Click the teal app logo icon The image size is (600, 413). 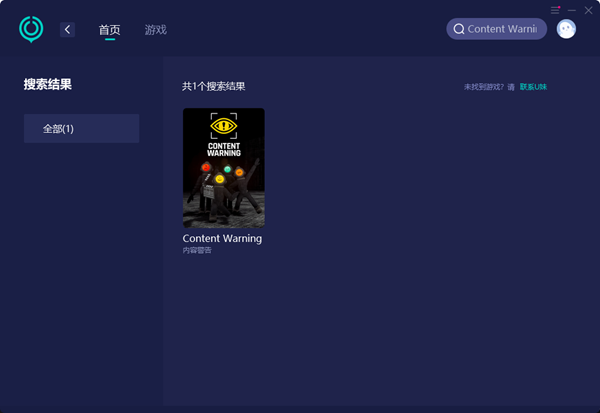[x=31, y=29]
